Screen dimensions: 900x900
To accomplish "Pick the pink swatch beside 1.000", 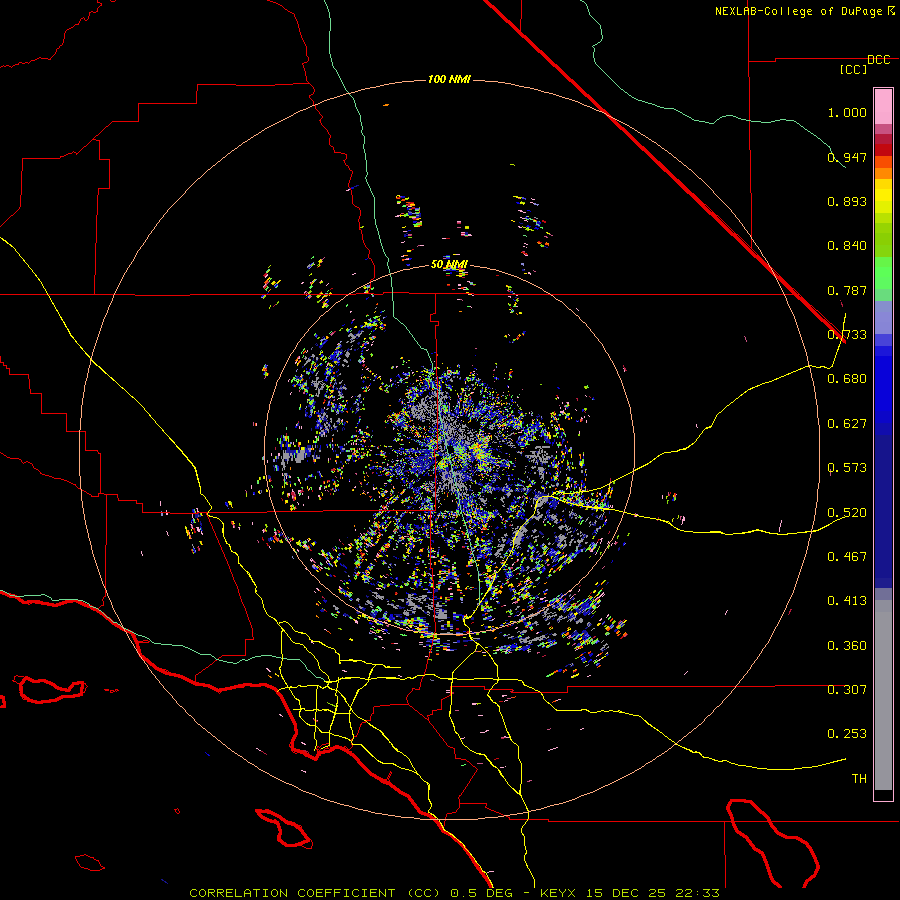I will coord(883,107).
